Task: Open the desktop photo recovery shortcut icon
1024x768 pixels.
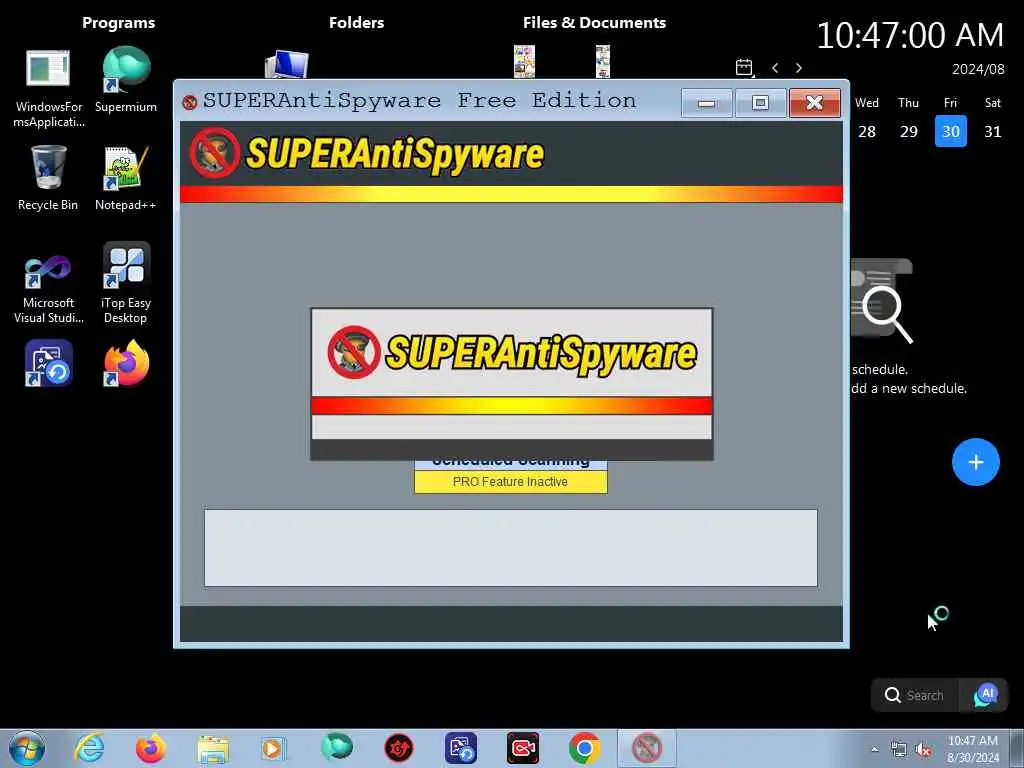Action: tap(49, 363)
